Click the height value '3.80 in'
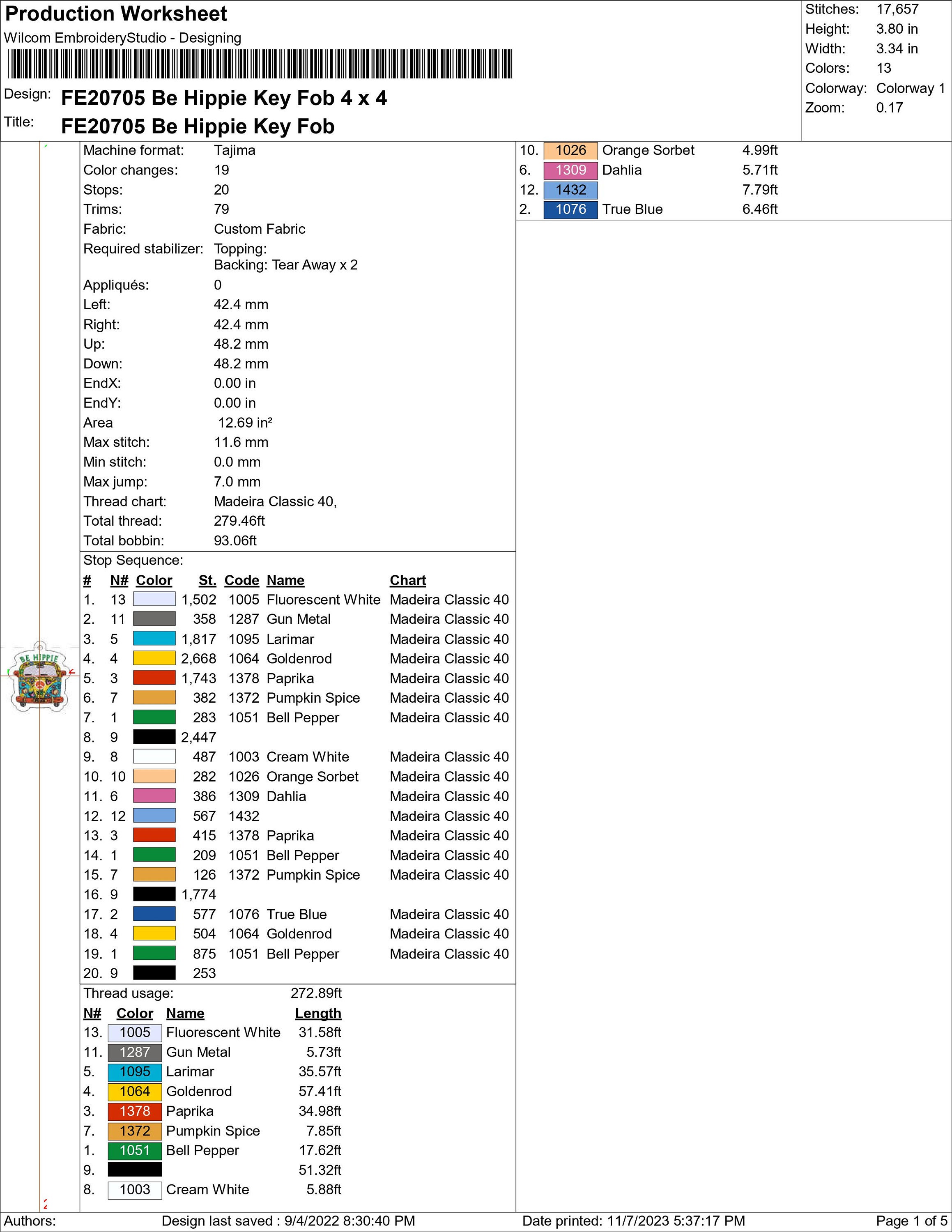 point(897,29)
